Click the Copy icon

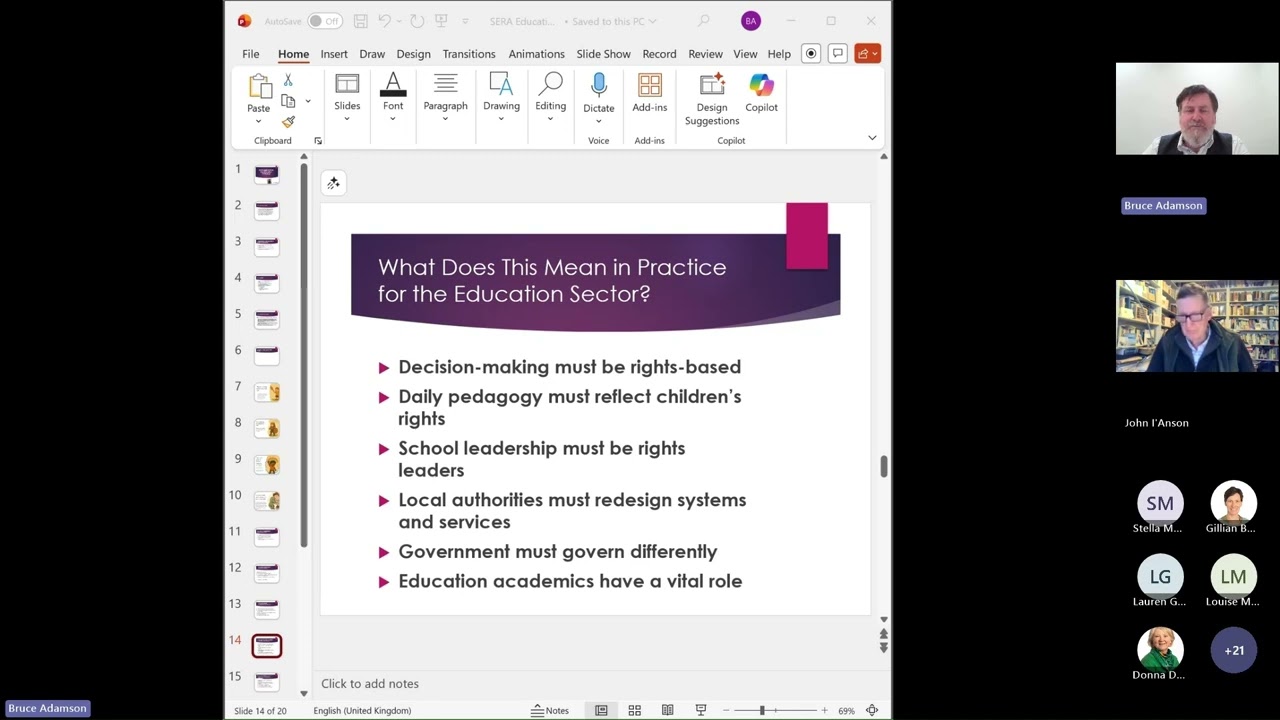coord(288,101)
